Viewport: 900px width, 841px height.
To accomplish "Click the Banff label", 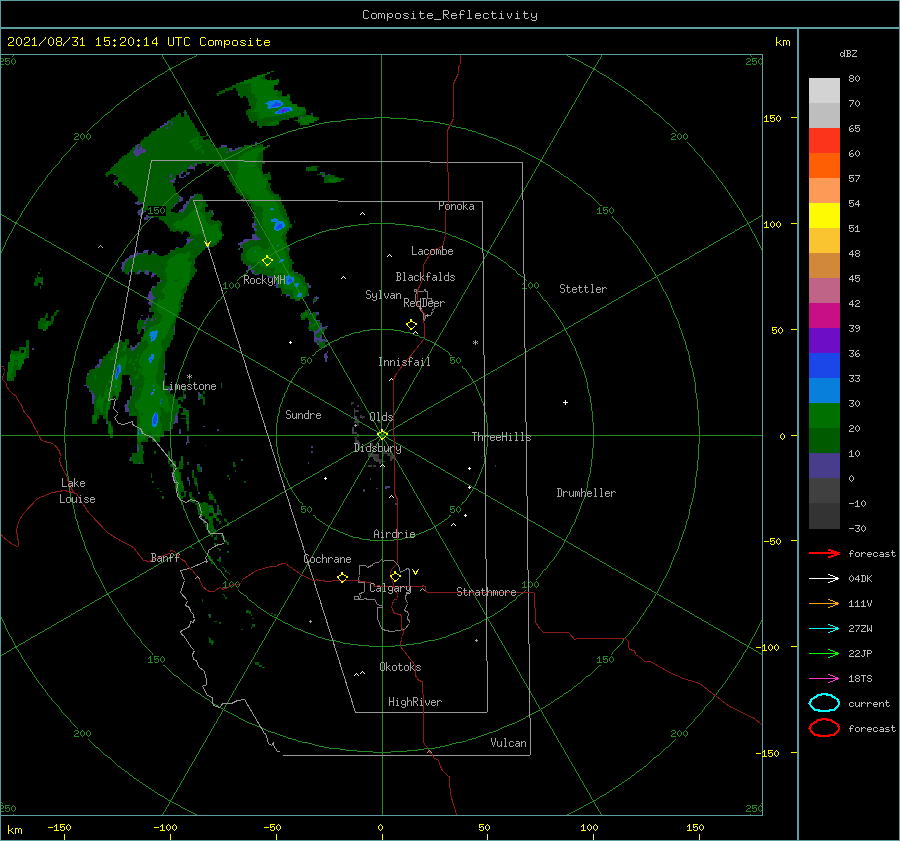I will (x=165, y=557).
